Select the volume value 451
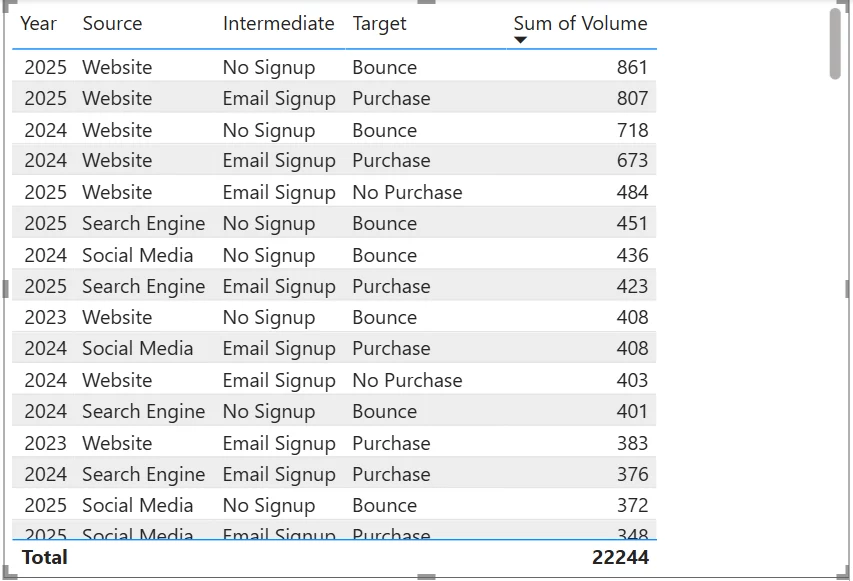The height and width of the screenshot is (581, 853). 632,224
